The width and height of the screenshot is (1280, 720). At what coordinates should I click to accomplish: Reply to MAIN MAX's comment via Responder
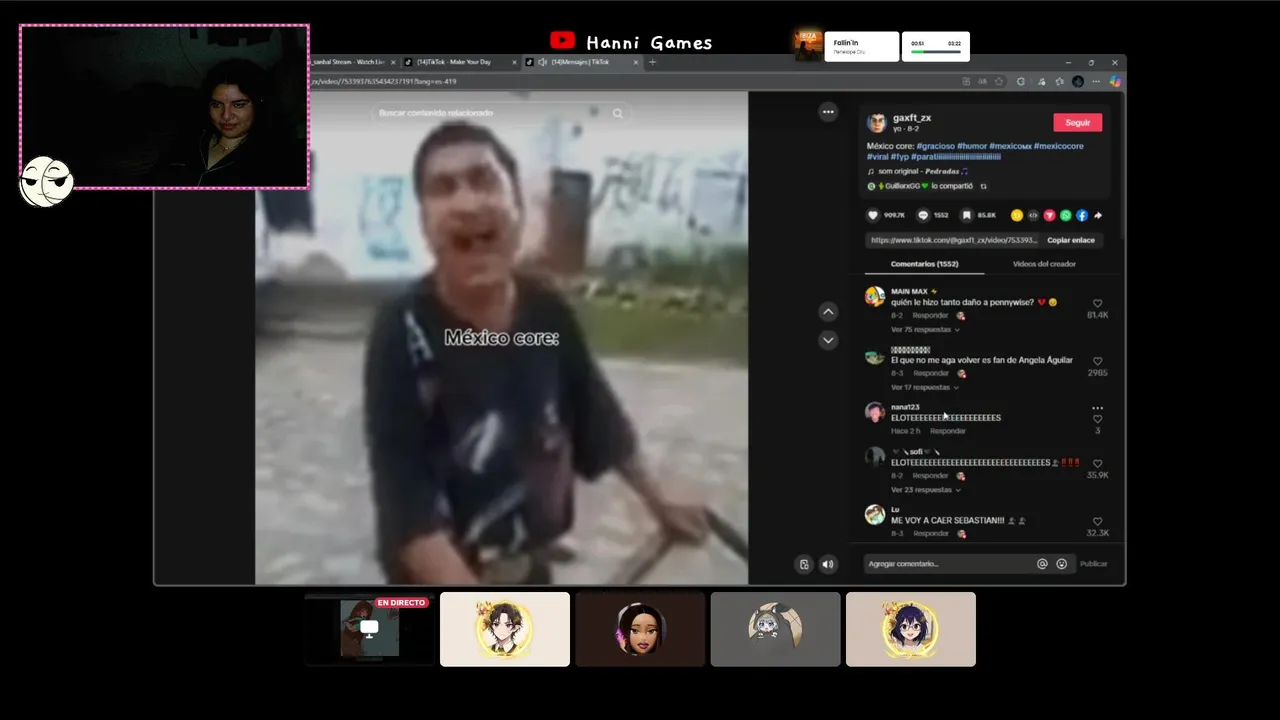point(930,316)
